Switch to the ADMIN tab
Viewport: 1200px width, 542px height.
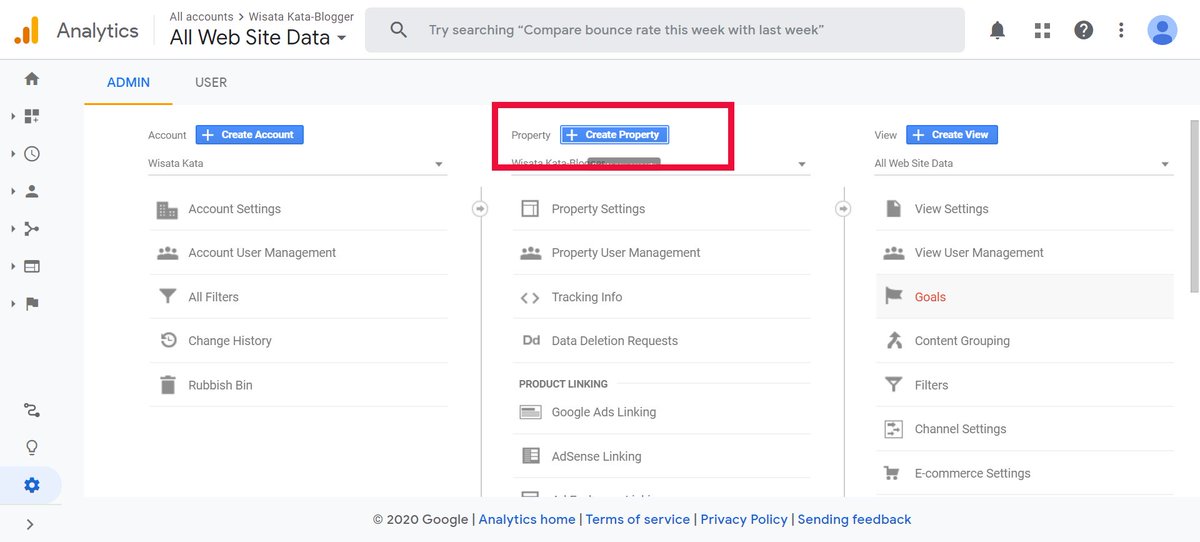click(128, 82)
